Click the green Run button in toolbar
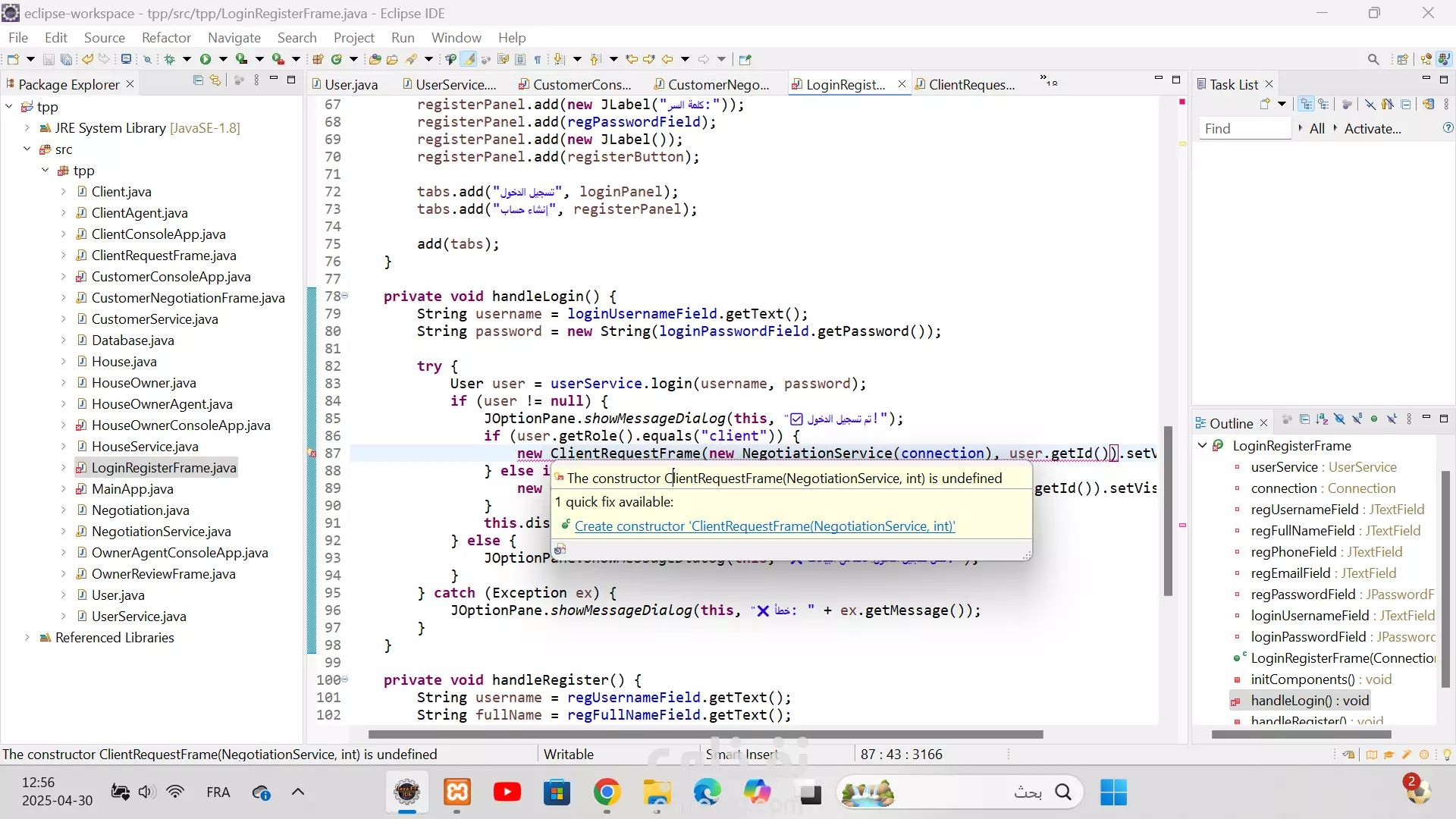Viewport: 1456px width, 819px height. (x=206, y=59)
